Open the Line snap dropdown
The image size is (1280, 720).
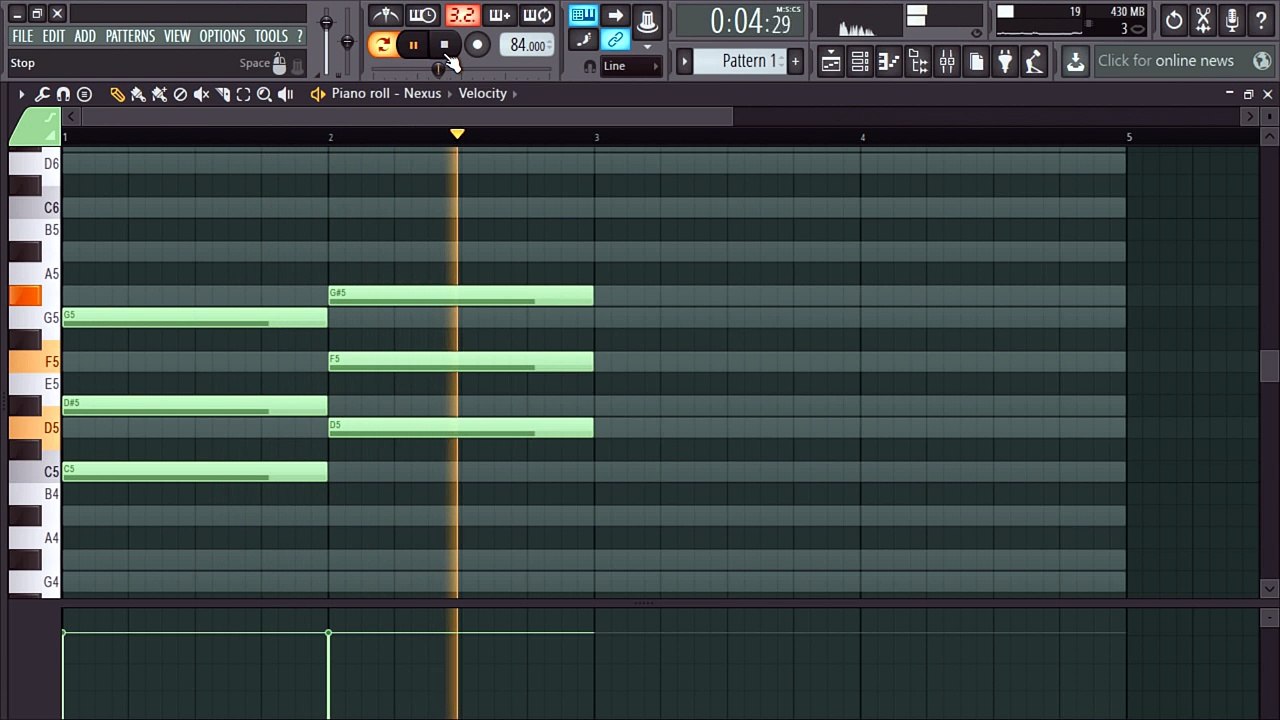(x=630, y=66)
